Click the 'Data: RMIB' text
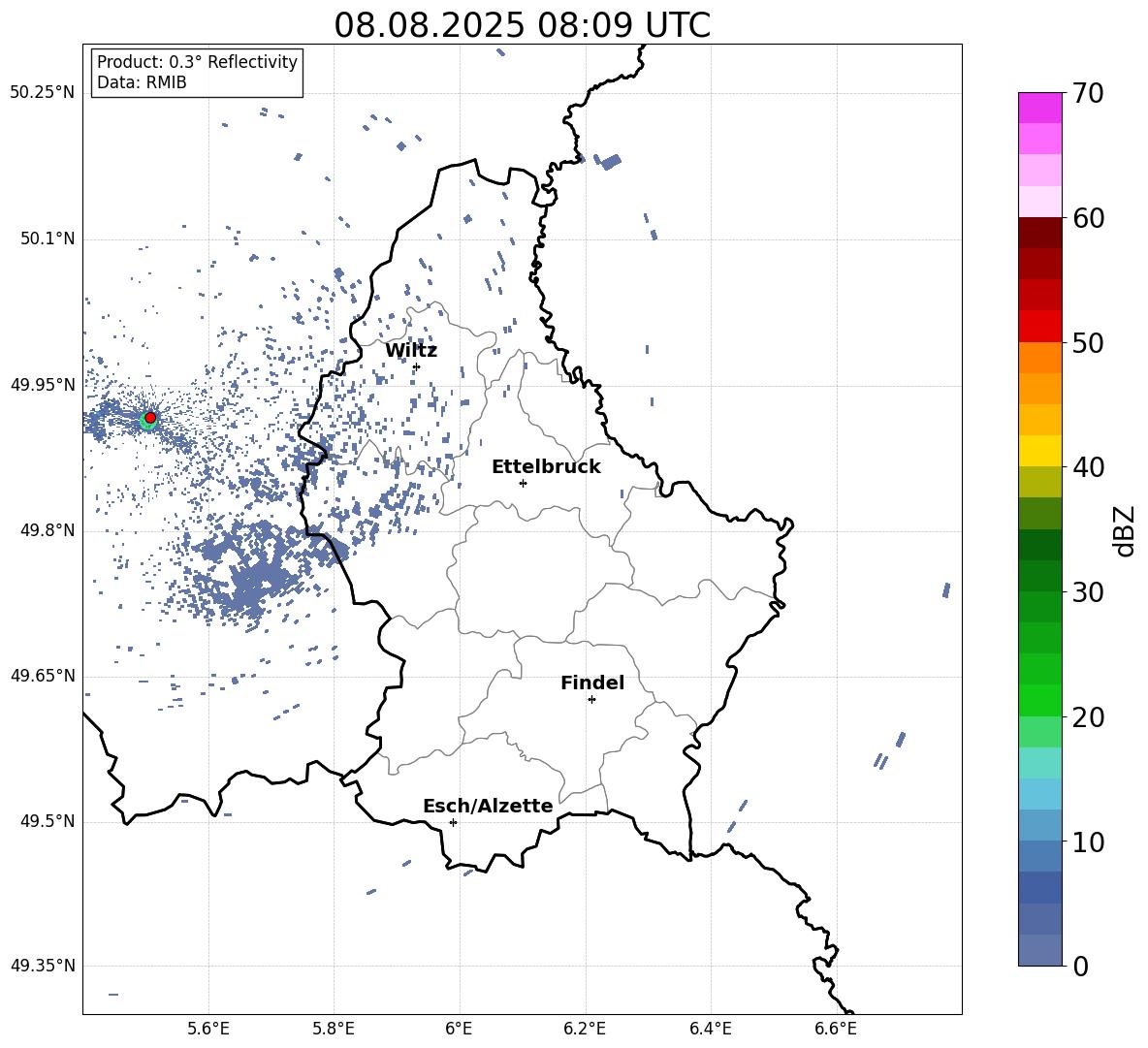This screenshot has height=1048, width=1148. pos(142,82)
